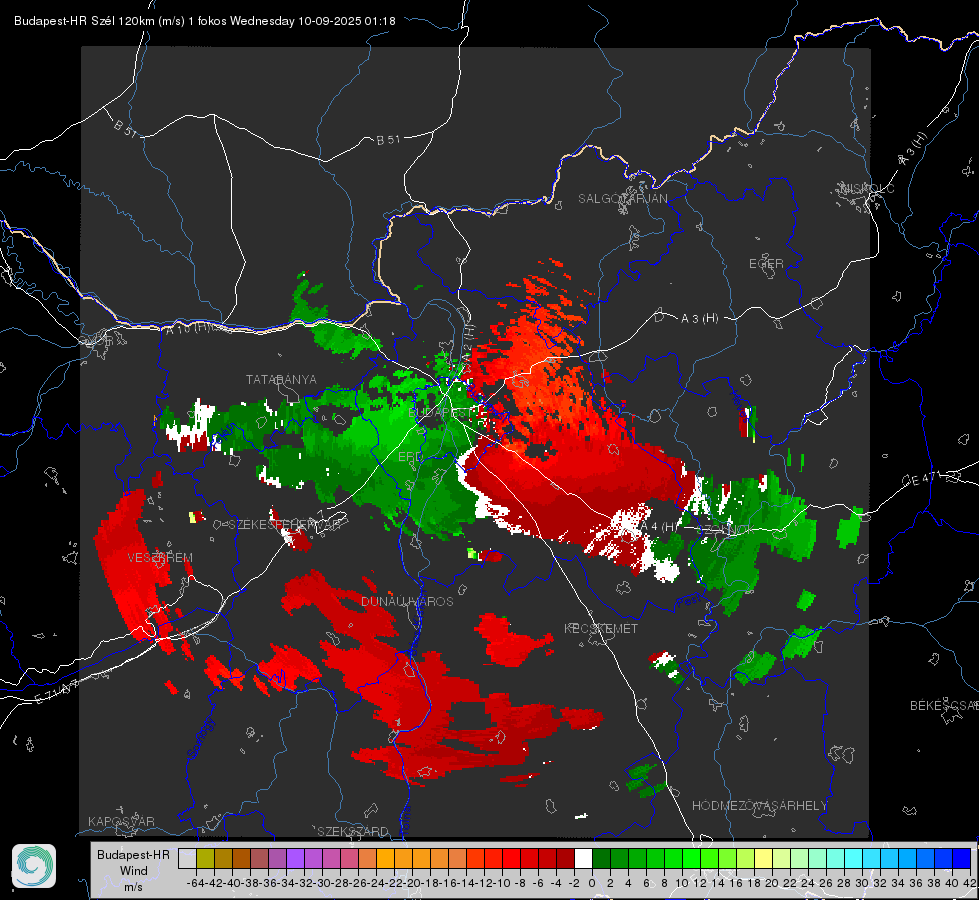Click the A 4 (H) road label
Image resolution: width=979 pixels, height=900 pixels.
pyautogui.click(x=659, y=527)
